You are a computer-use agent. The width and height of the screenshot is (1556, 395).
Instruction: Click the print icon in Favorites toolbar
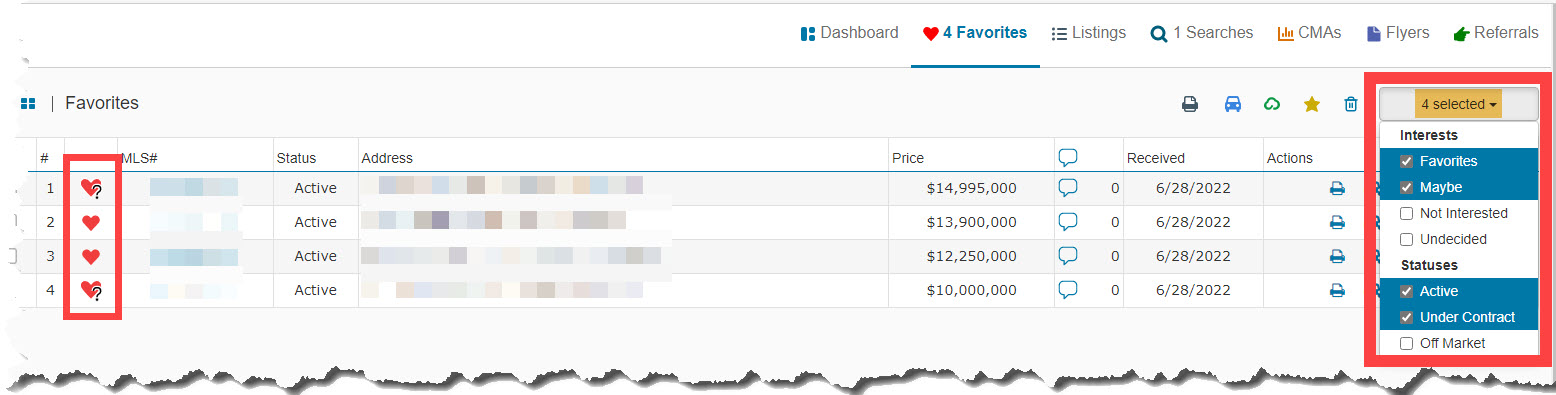1190,104
